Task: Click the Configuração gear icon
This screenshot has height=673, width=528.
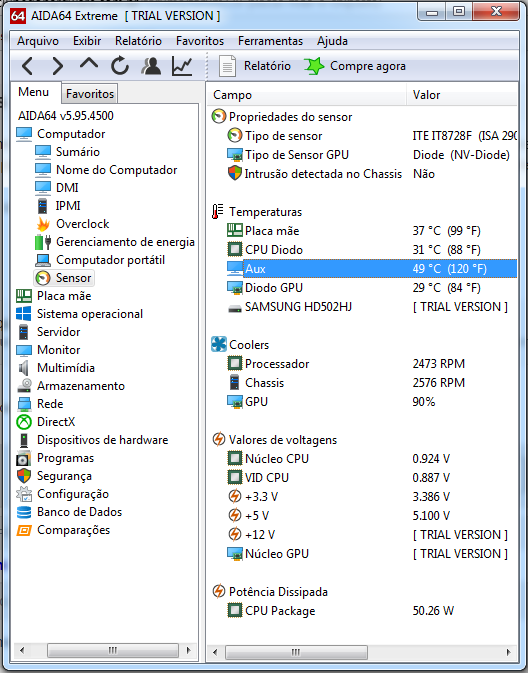Action: 24,494
